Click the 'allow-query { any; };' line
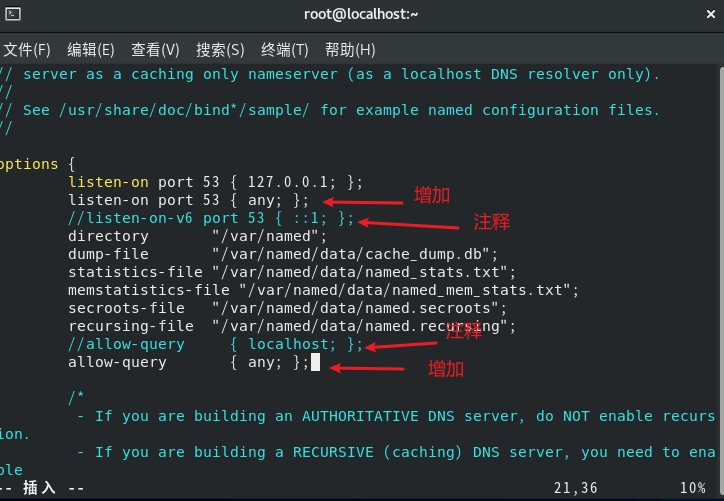The width and height of the screenshot is (724, 501). click(x=188, y=362)
